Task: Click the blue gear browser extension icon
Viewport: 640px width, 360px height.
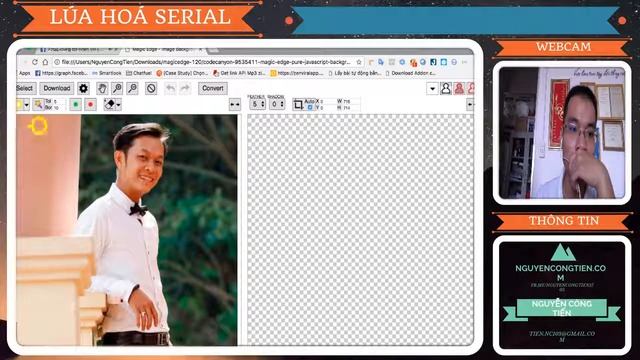Action: (402, 62)
